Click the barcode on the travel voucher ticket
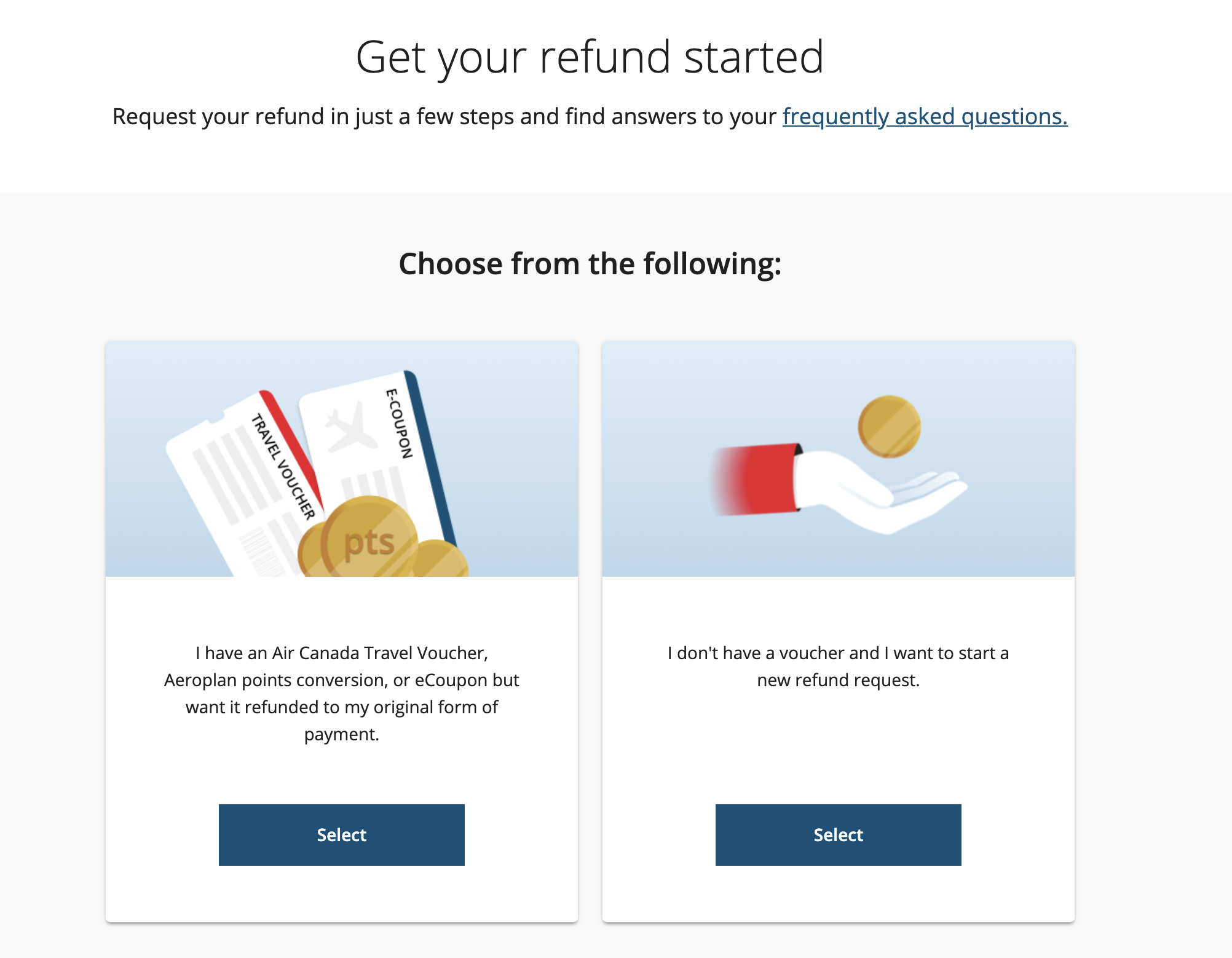Viewport: 1232px width, 958px height. click(260, 551)
